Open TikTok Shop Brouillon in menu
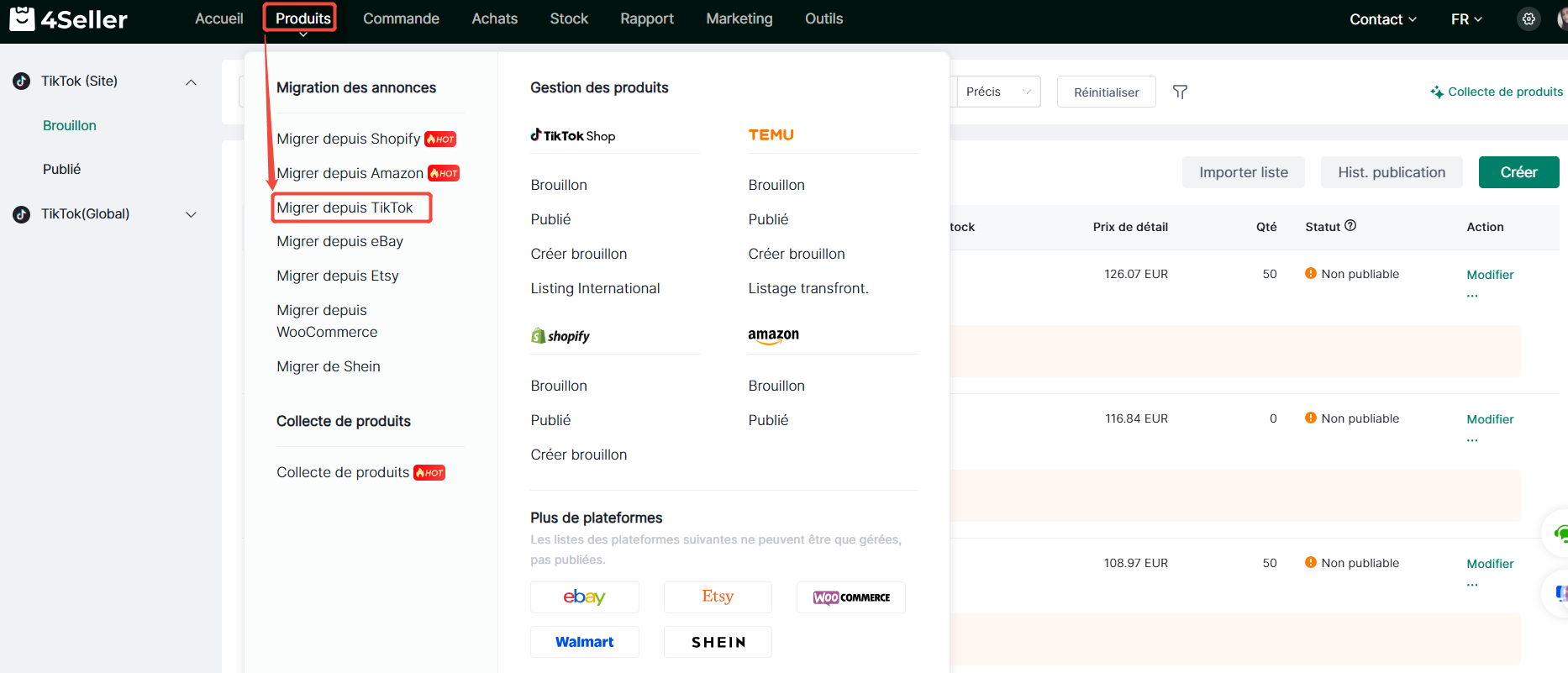This screenshot has width=1568, height=673. pos(559,185)
